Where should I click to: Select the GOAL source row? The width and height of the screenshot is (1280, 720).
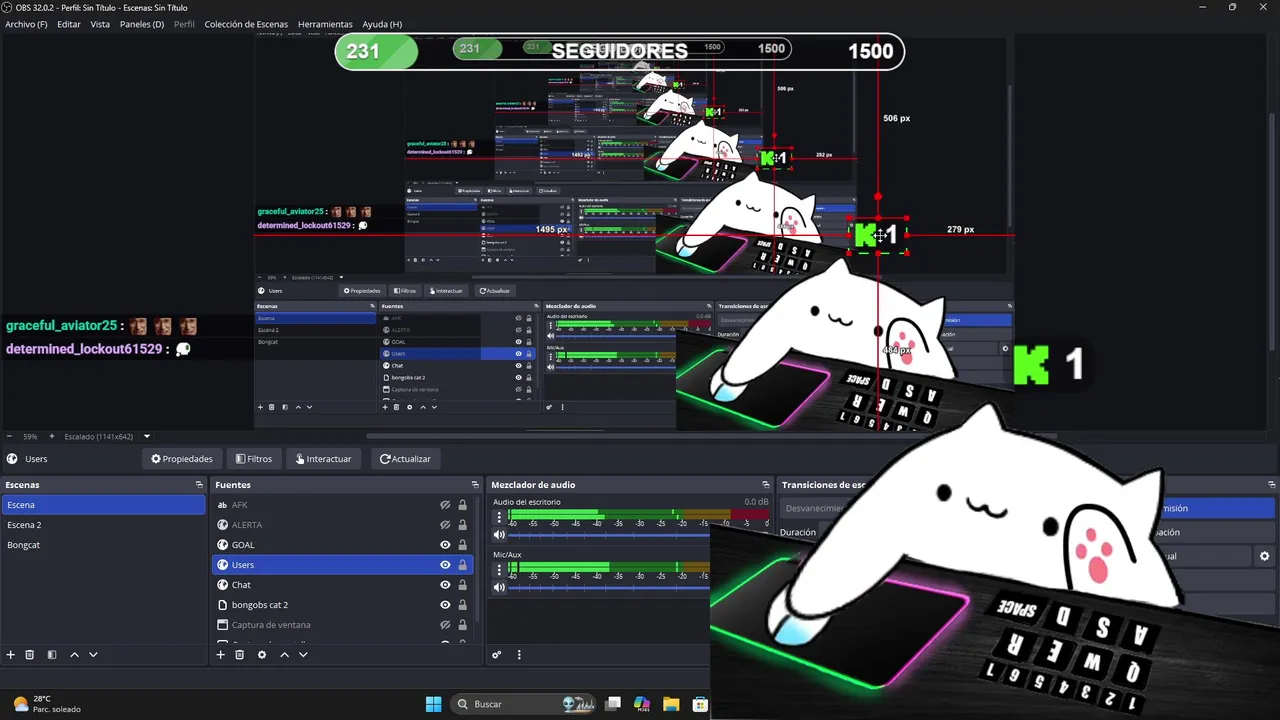(341, 545)
